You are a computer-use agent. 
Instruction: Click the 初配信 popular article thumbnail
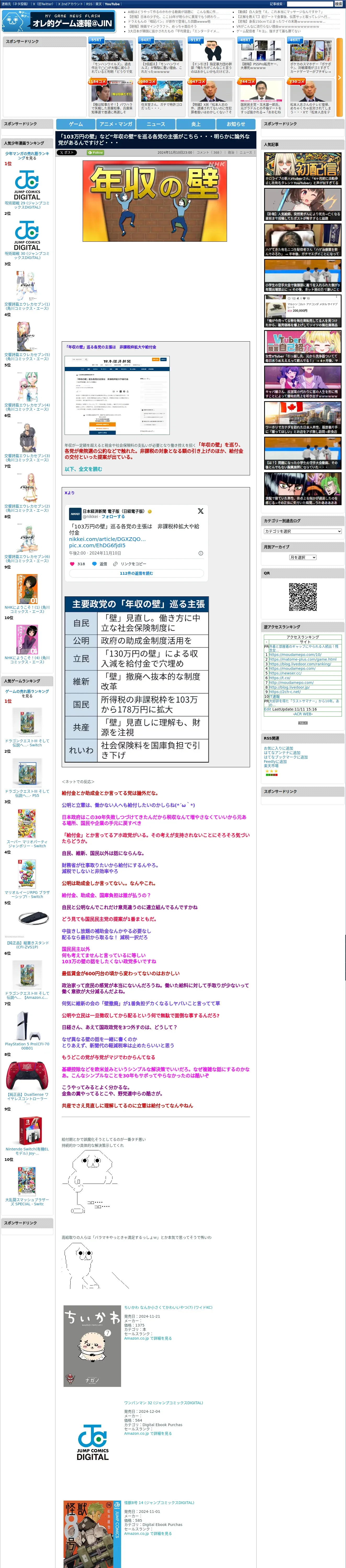coord(303,169)
